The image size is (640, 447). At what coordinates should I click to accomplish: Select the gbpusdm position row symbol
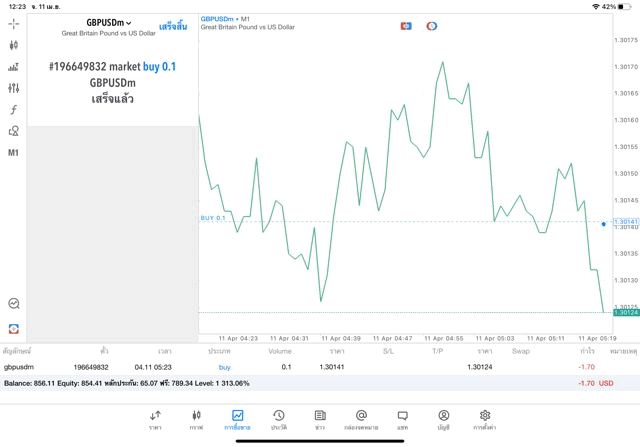click(19, 367)
